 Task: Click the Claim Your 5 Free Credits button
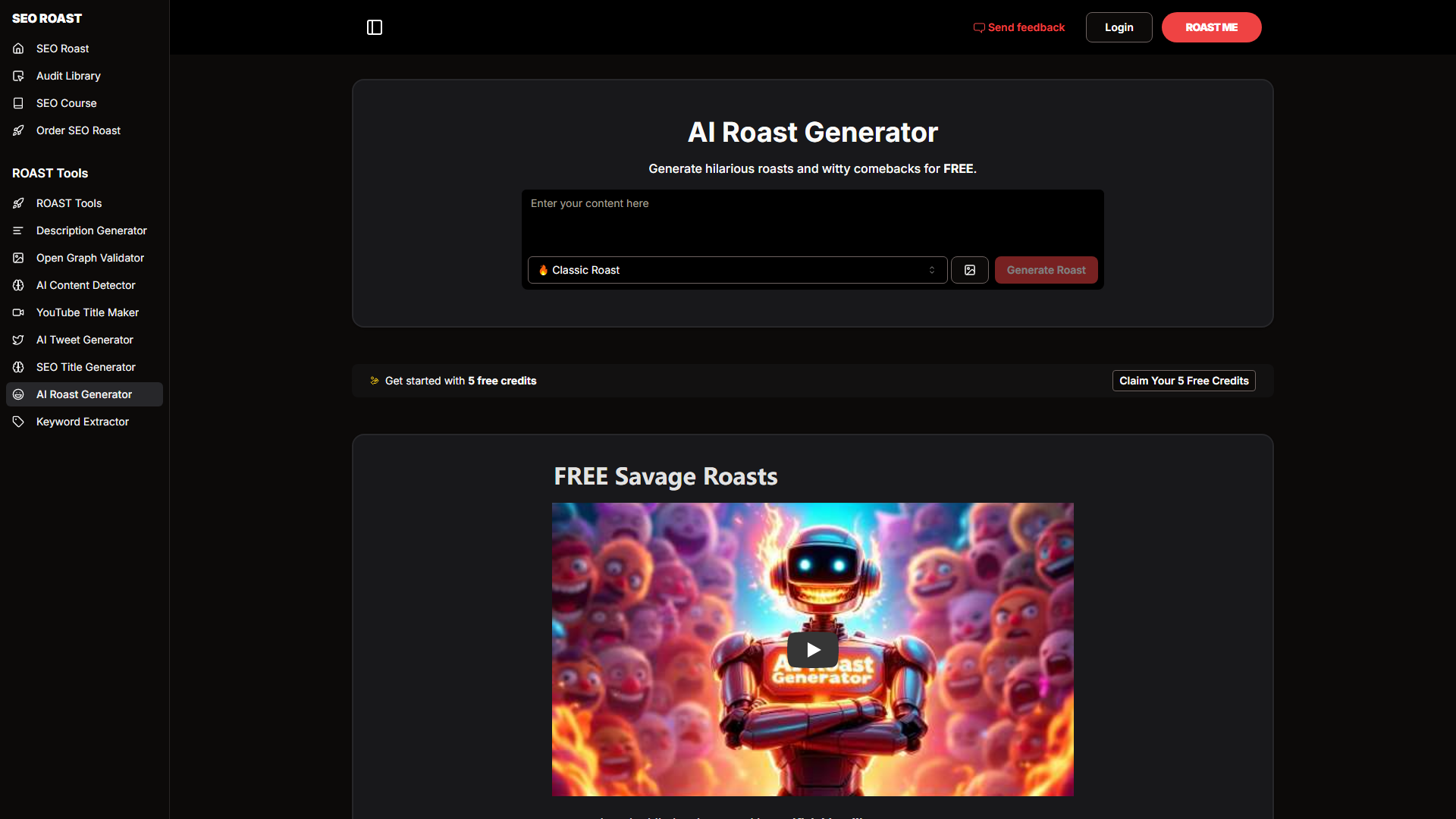(1184, 380)
